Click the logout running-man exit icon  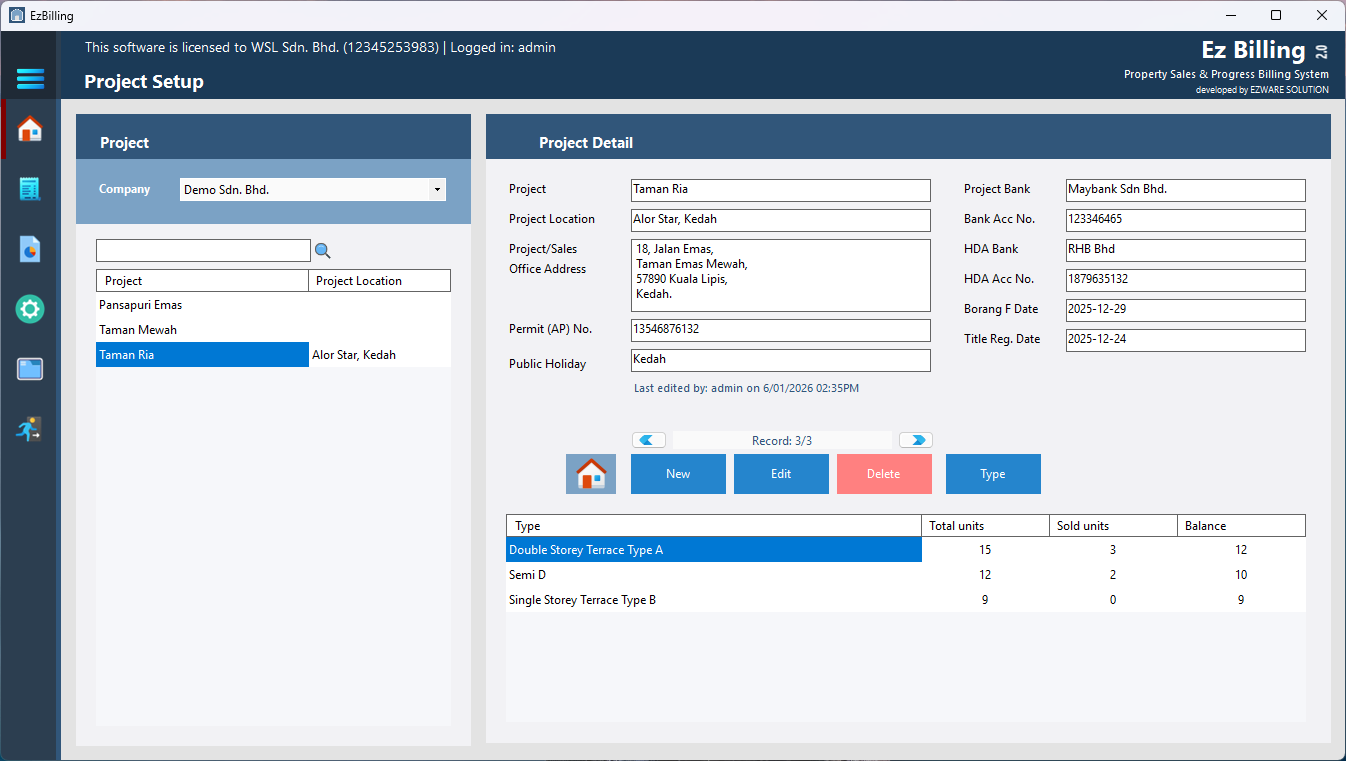point(30,430)
